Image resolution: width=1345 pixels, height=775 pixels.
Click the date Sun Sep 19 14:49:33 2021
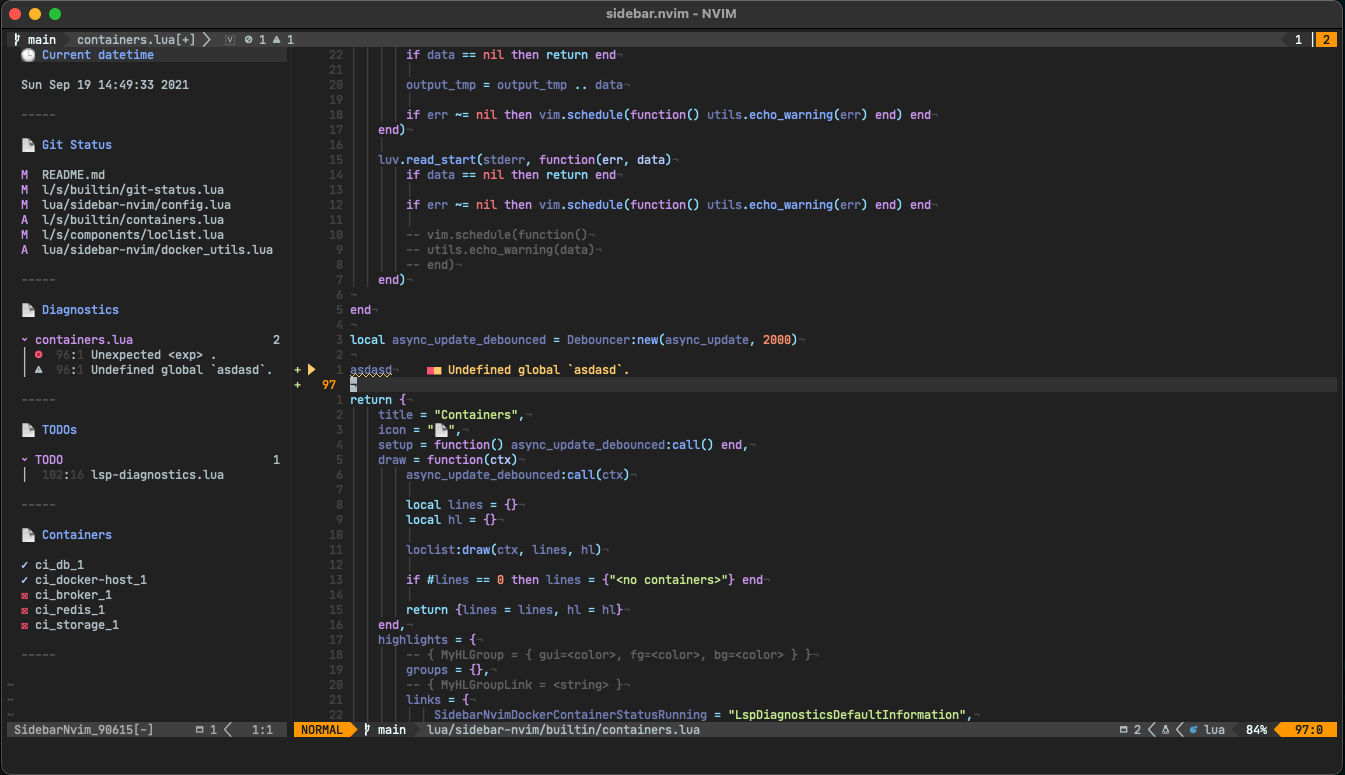(105, 85)
